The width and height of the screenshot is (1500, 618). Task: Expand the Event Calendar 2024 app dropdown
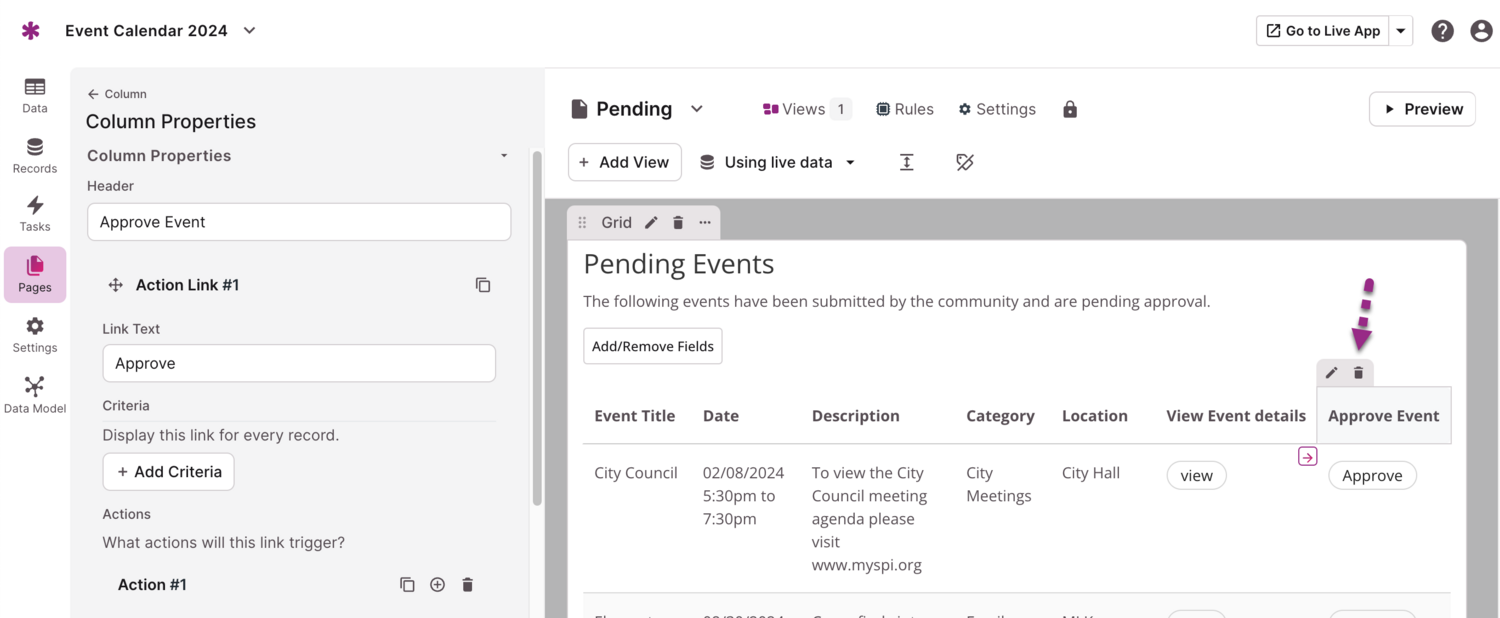point(250,31)
